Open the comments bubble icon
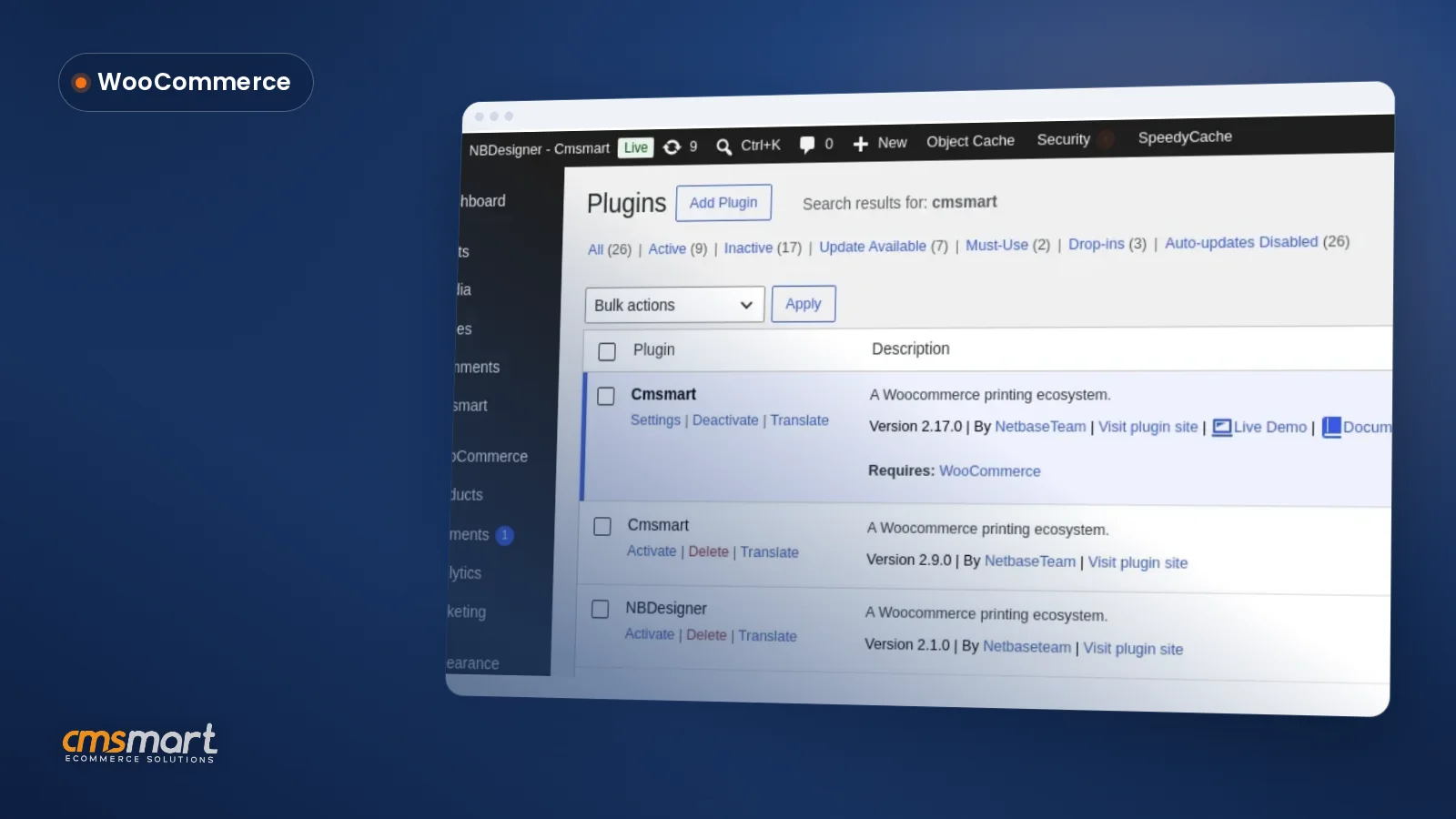 point(806,145)
